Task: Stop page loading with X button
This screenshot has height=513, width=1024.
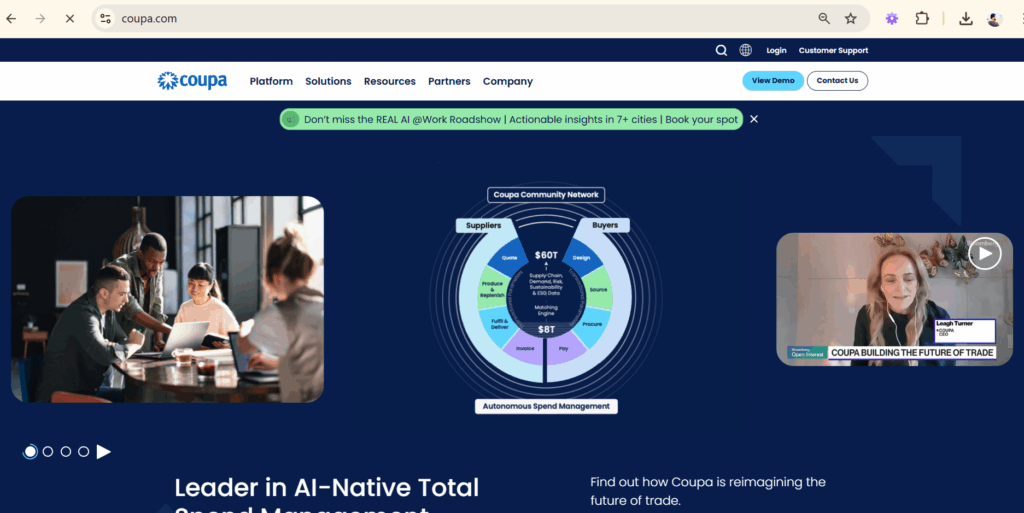Action: click(70, 19)
